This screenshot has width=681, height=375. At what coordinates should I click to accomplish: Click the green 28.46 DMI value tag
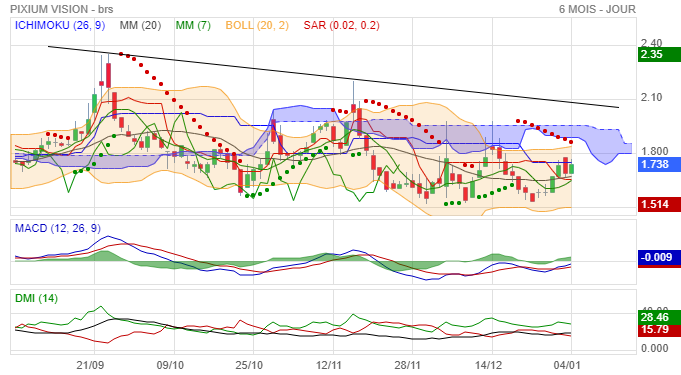click(x=659, y=317)
